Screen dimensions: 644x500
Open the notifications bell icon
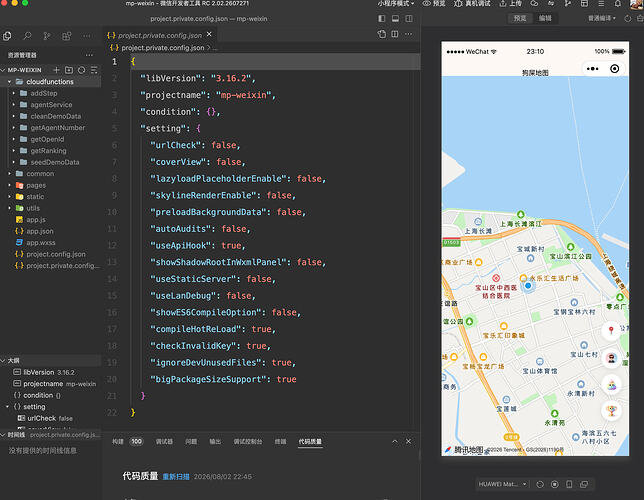[x=618, y=3]
